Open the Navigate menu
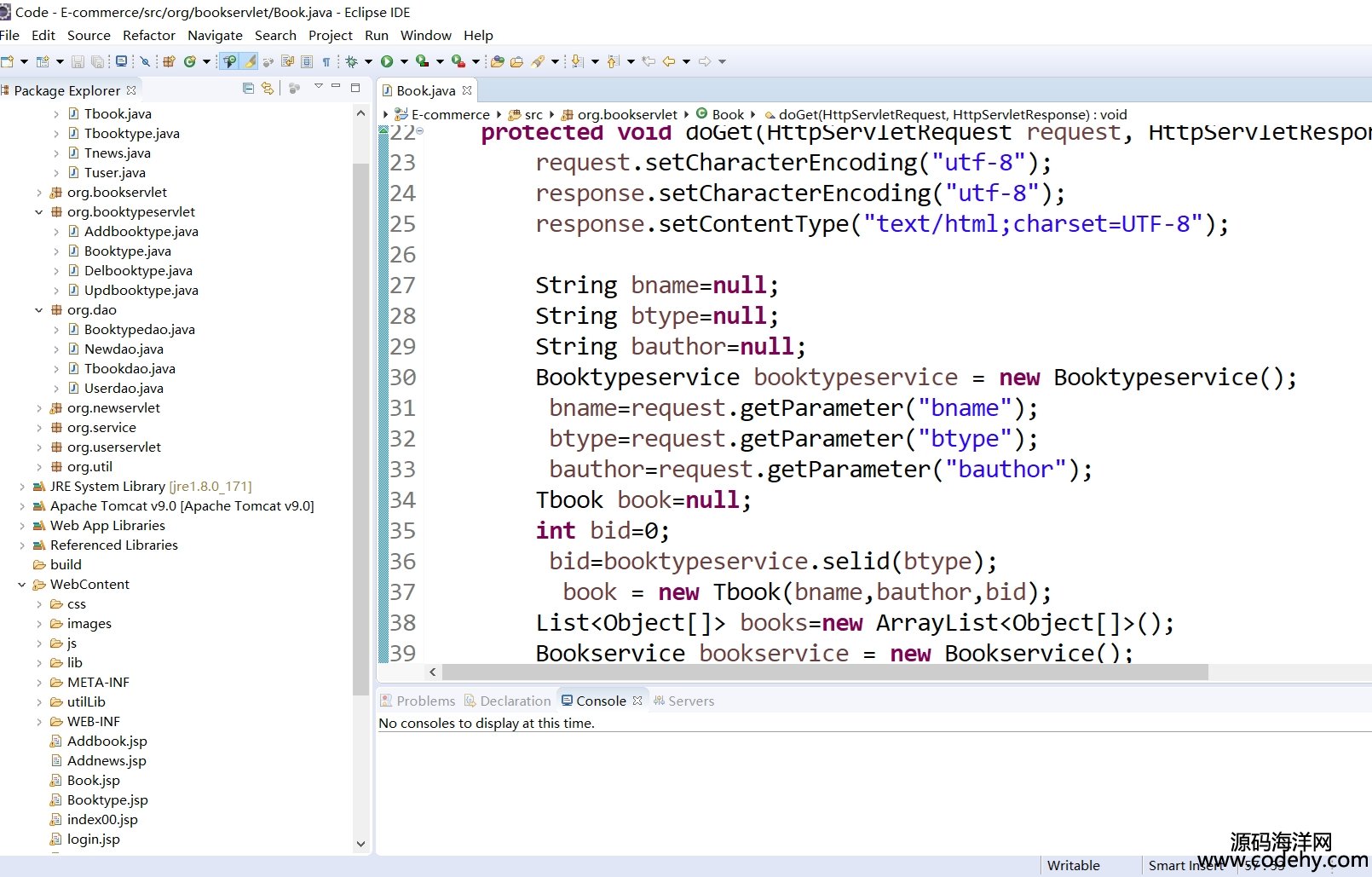 (215, 35)
